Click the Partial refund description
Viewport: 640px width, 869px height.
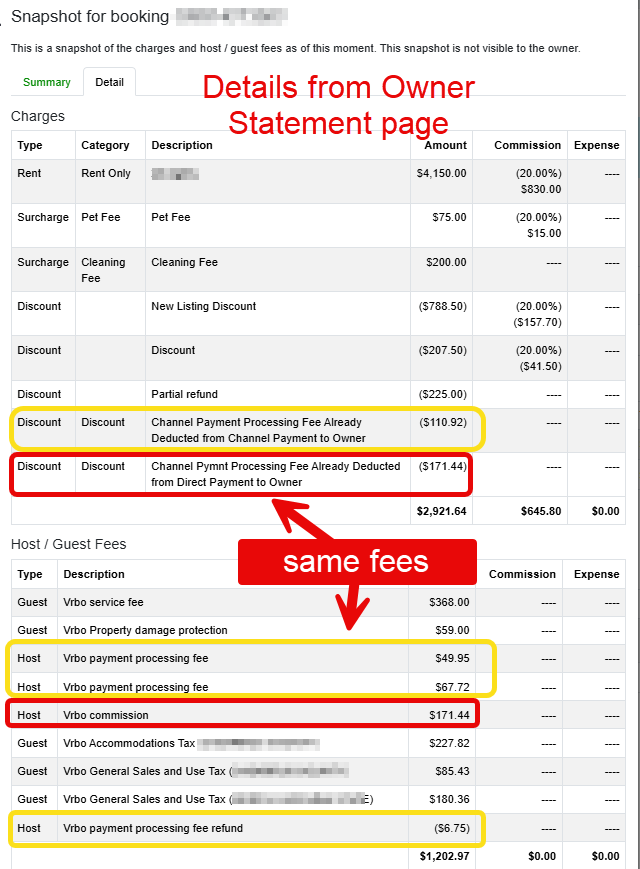point(185,394)
